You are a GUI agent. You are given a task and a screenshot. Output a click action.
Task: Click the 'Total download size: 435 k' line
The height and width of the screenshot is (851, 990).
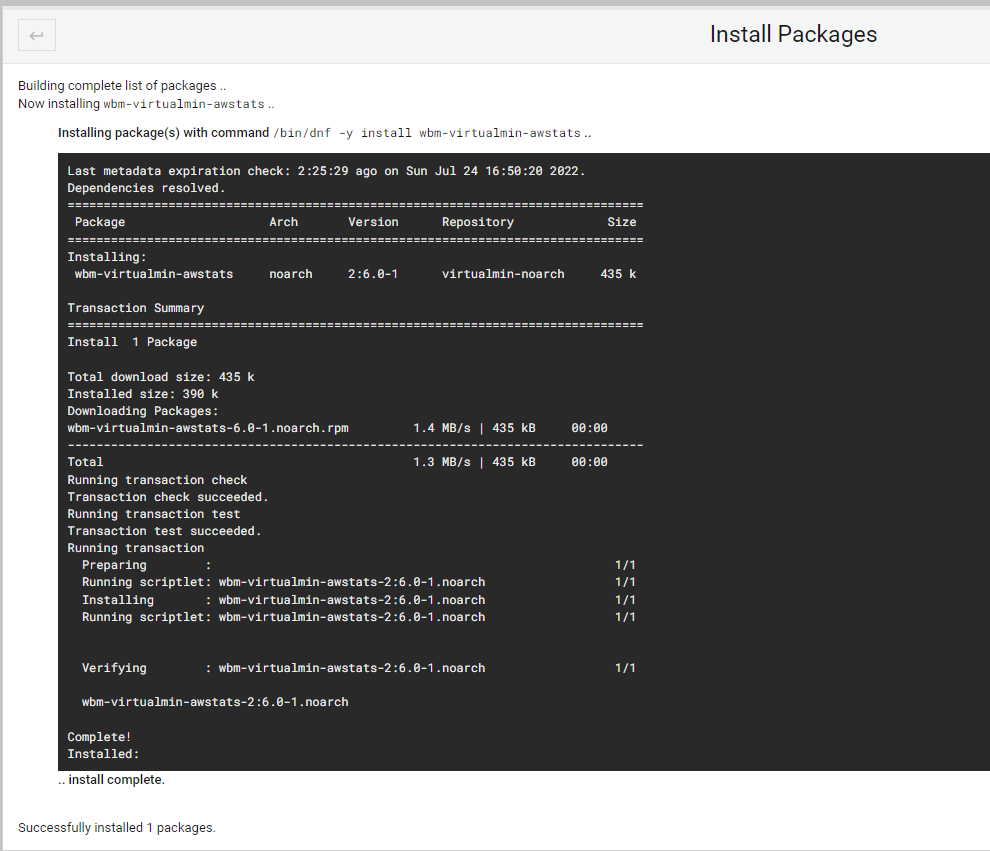coord(161,377)
